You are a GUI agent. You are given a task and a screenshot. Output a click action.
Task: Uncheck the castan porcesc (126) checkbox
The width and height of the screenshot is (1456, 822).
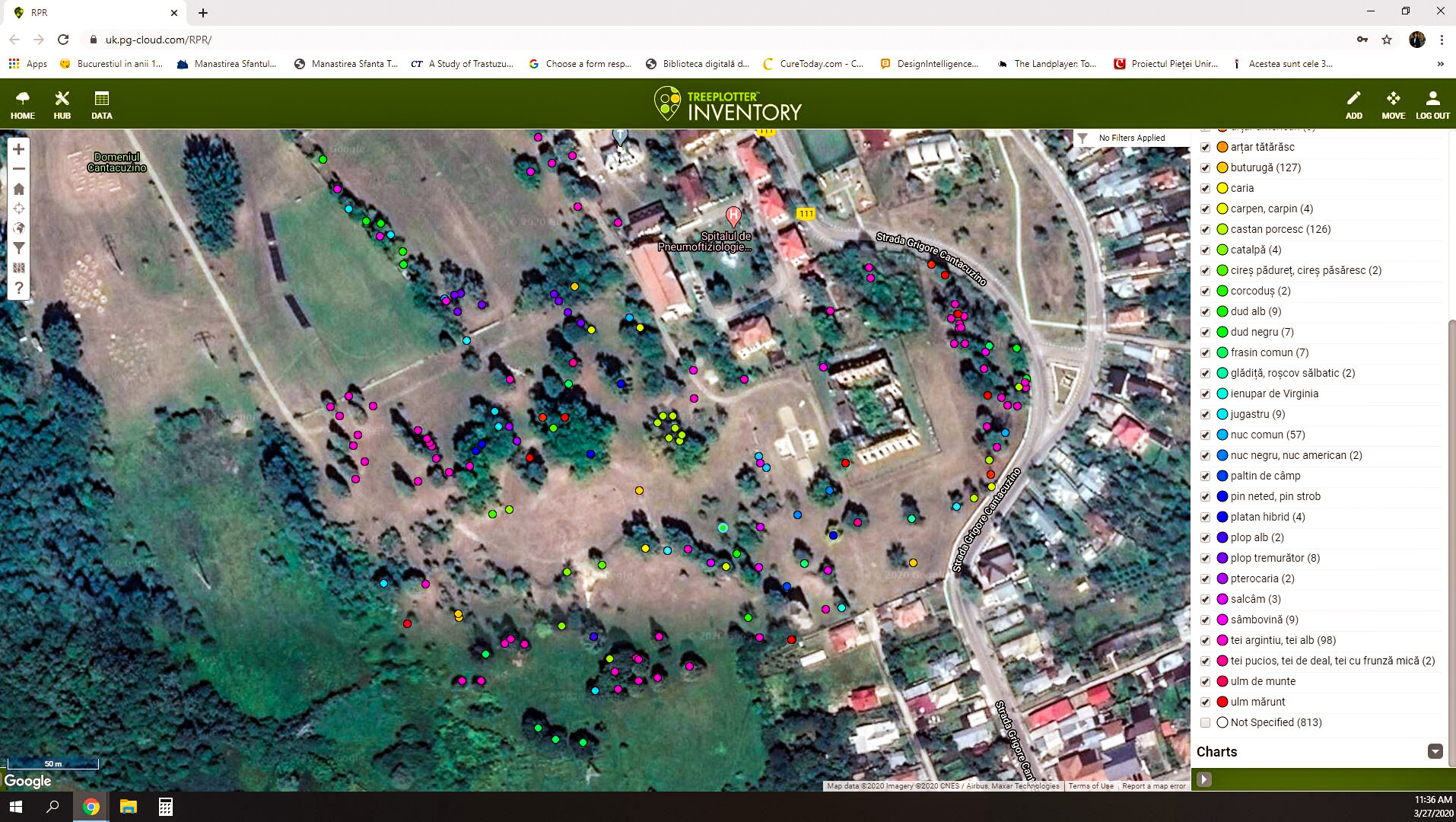[1205, 230]
